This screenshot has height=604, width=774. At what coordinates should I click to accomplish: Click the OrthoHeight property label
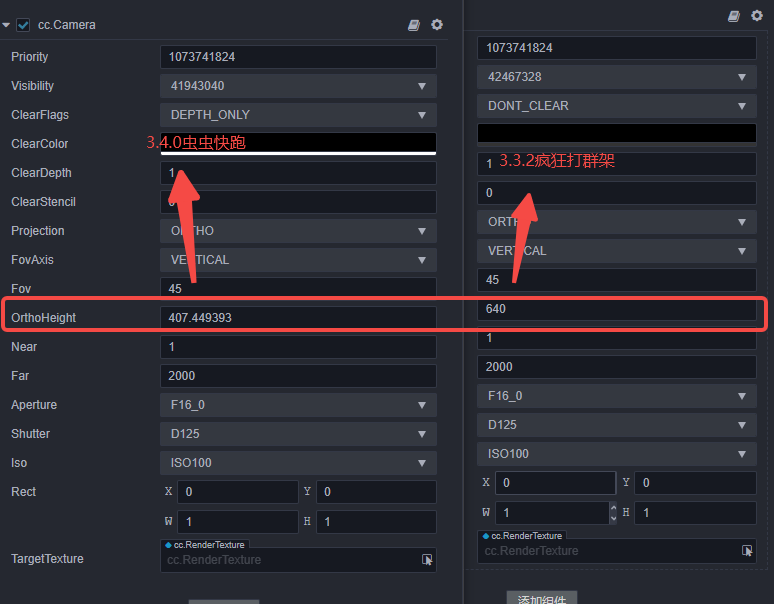43,318
